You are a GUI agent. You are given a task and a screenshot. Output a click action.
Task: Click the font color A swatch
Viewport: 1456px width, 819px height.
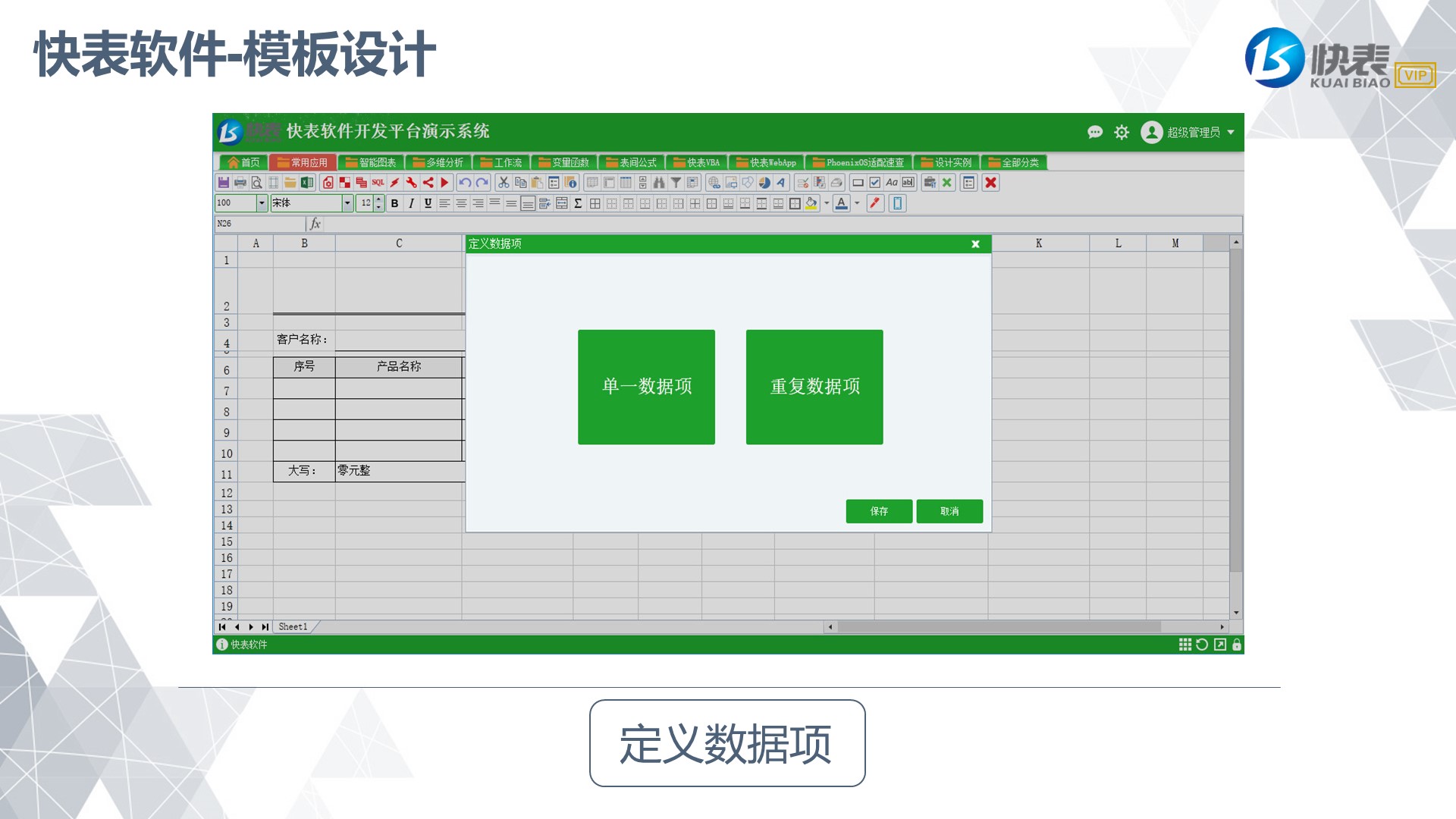click(x=841, y=203)
